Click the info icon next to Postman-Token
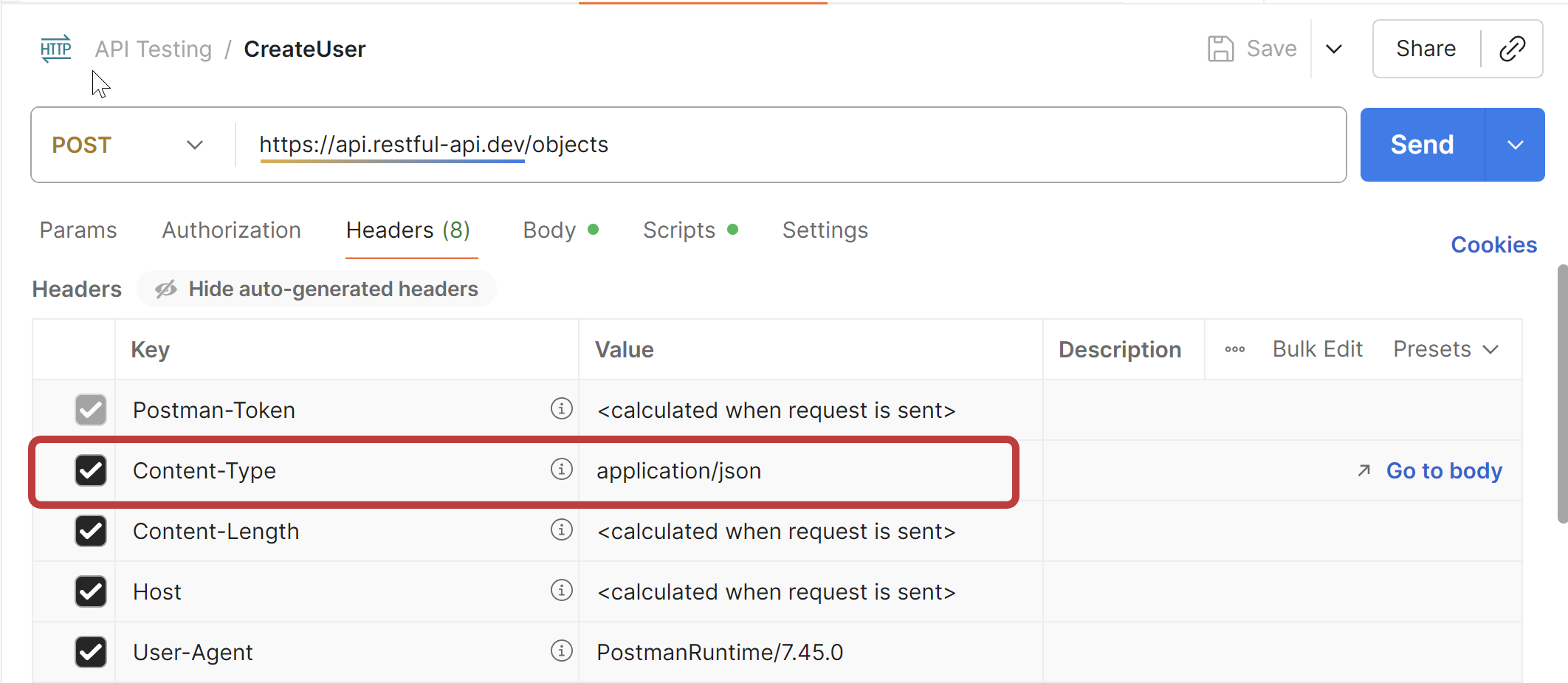The height and width of the screenshot is (683, 1568). click(x=562, y=410)
